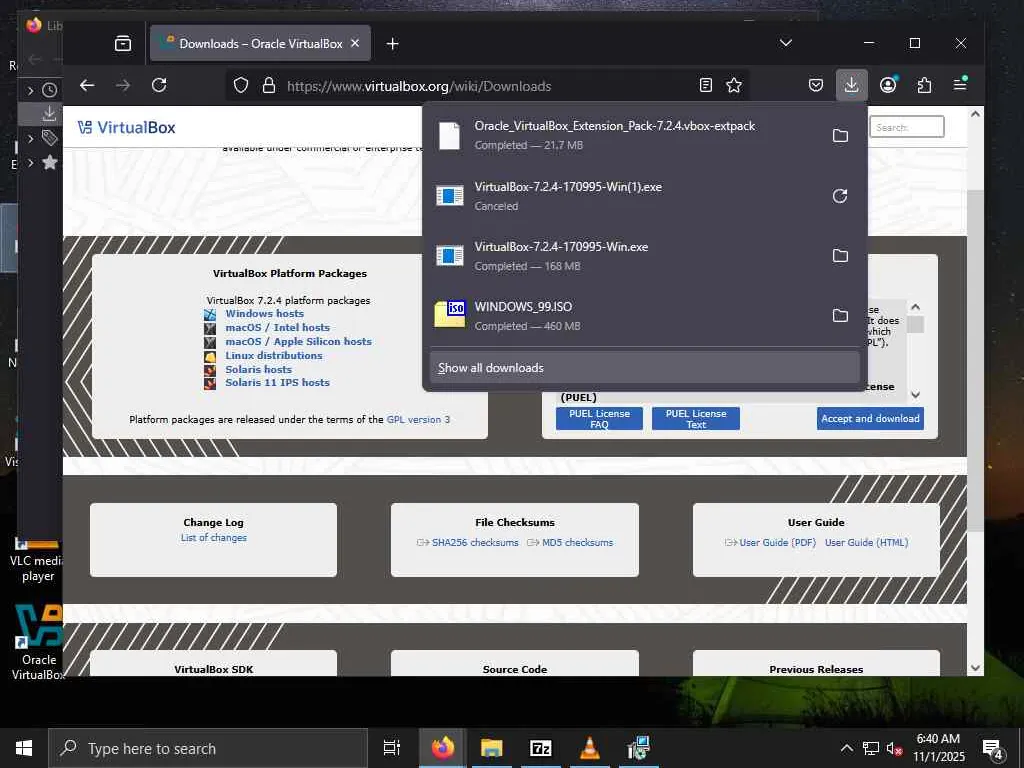
Task: Click PUEL License Text button
Action: click(x=696, y=419)
